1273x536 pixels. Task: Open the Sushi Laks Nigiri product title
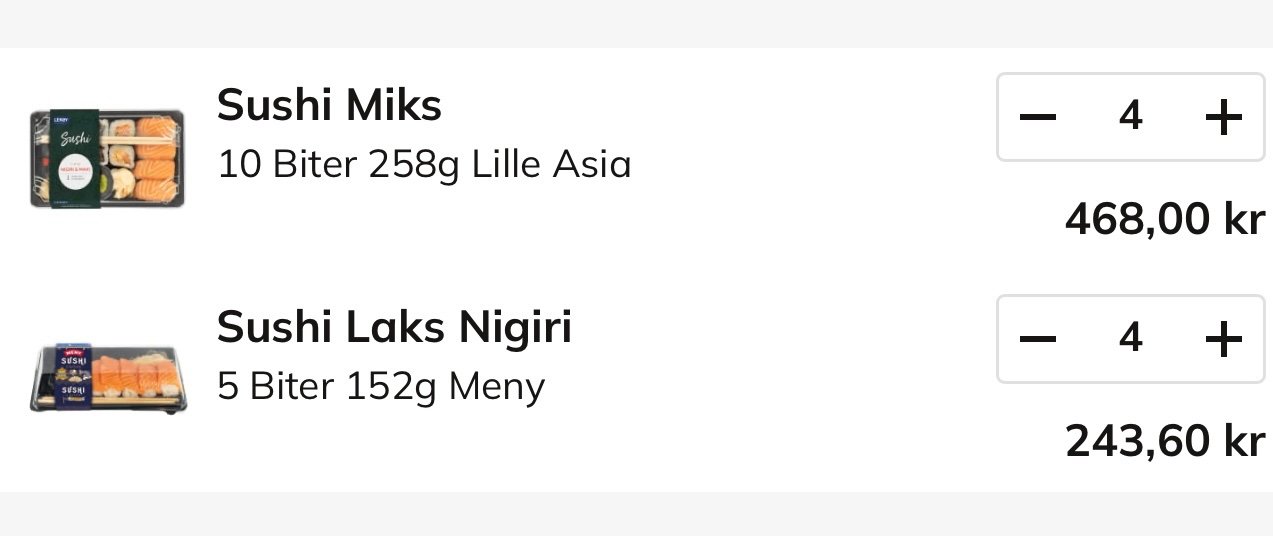coord(394,326)
